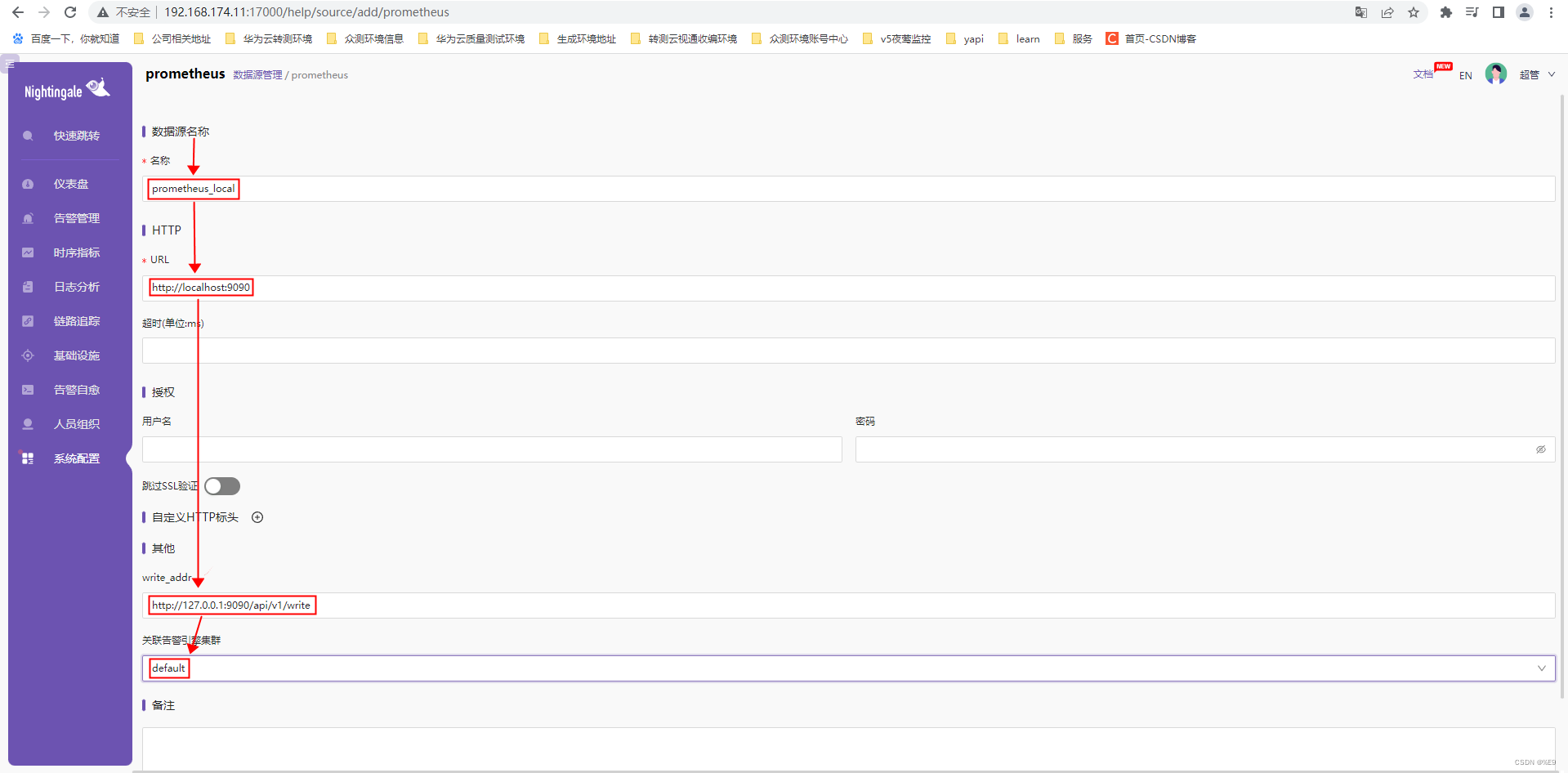Viewport: 1568px width, 773px height.
Task: Toggle the 跳过SSL验证 switch
Action: [222, 486]
